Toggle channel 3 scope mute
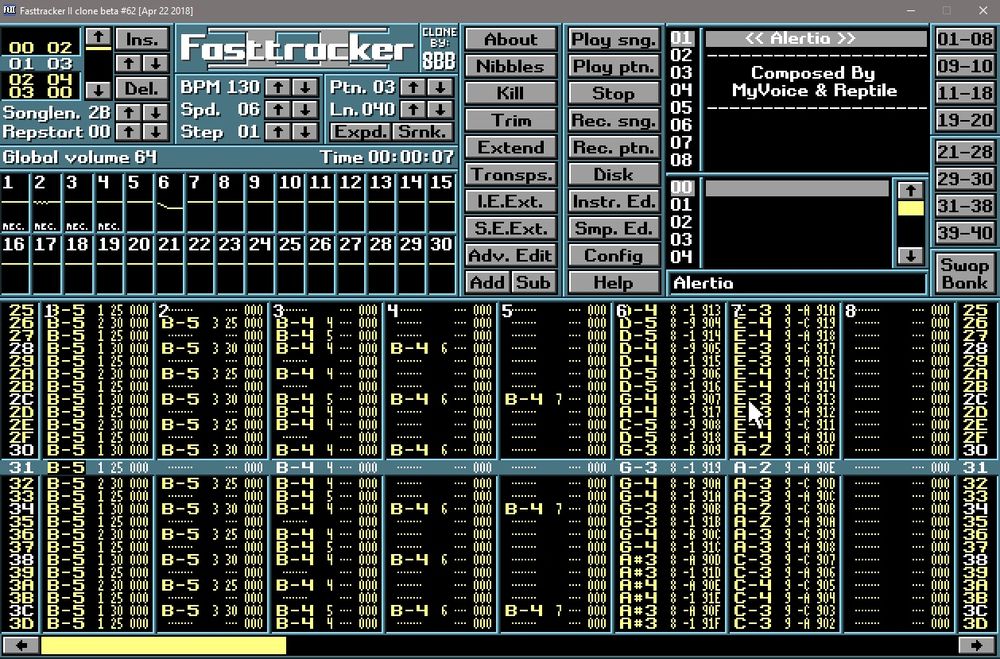The width and height of the screenshot is (1000, 659). (x=78, y=203)
